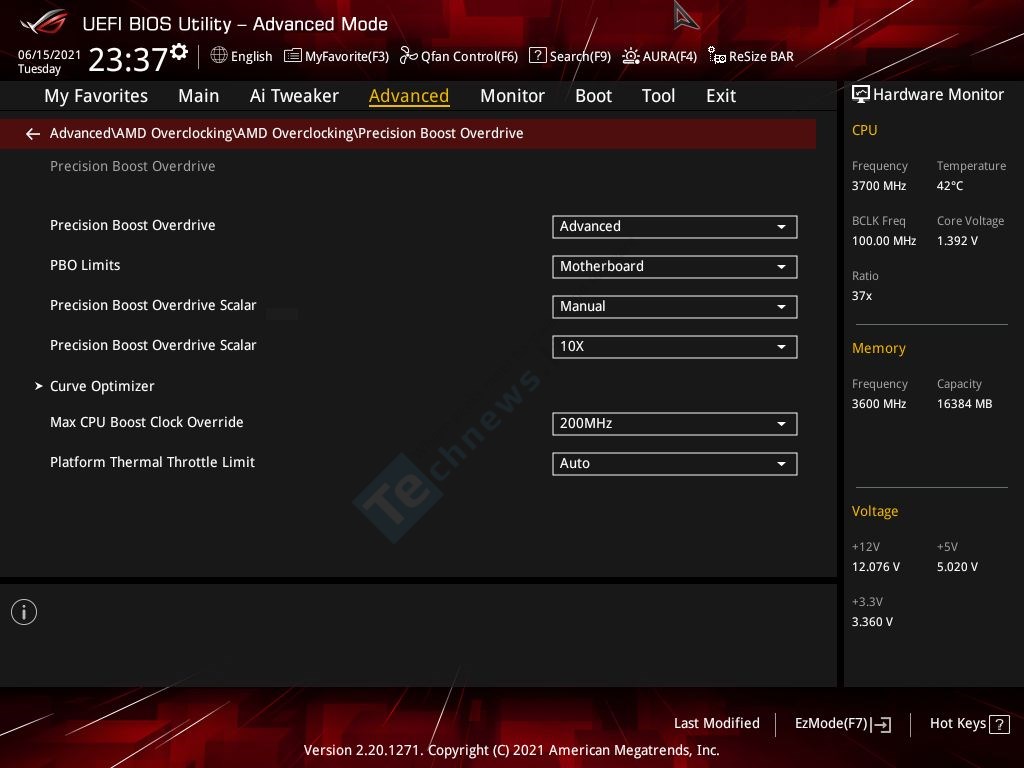Click the AURA lighting icon
The image size is (1024, 768).
click(x=630, y=56)
